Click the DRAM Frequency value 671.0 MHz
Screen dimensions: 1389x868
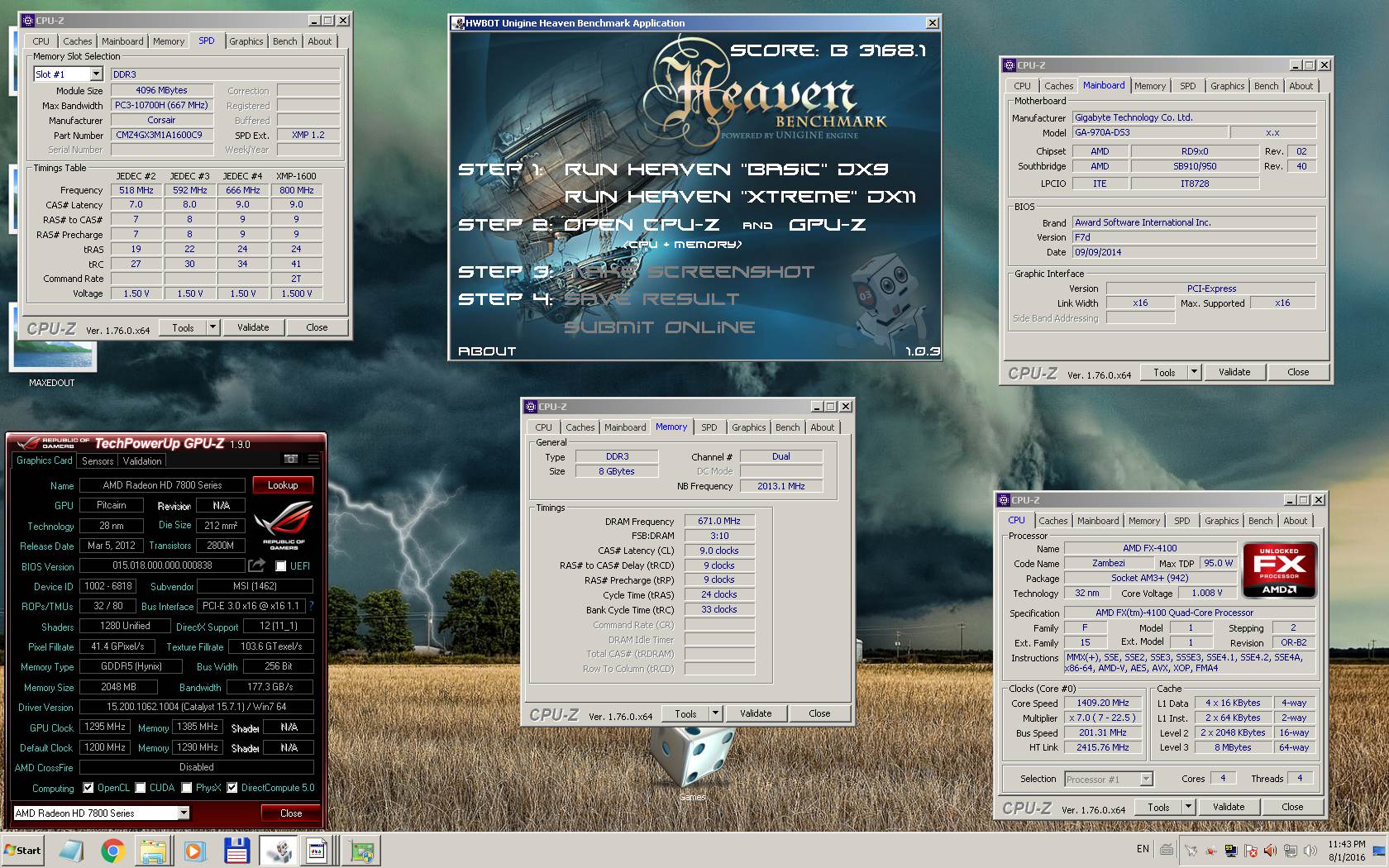click(x=719, y=521)
